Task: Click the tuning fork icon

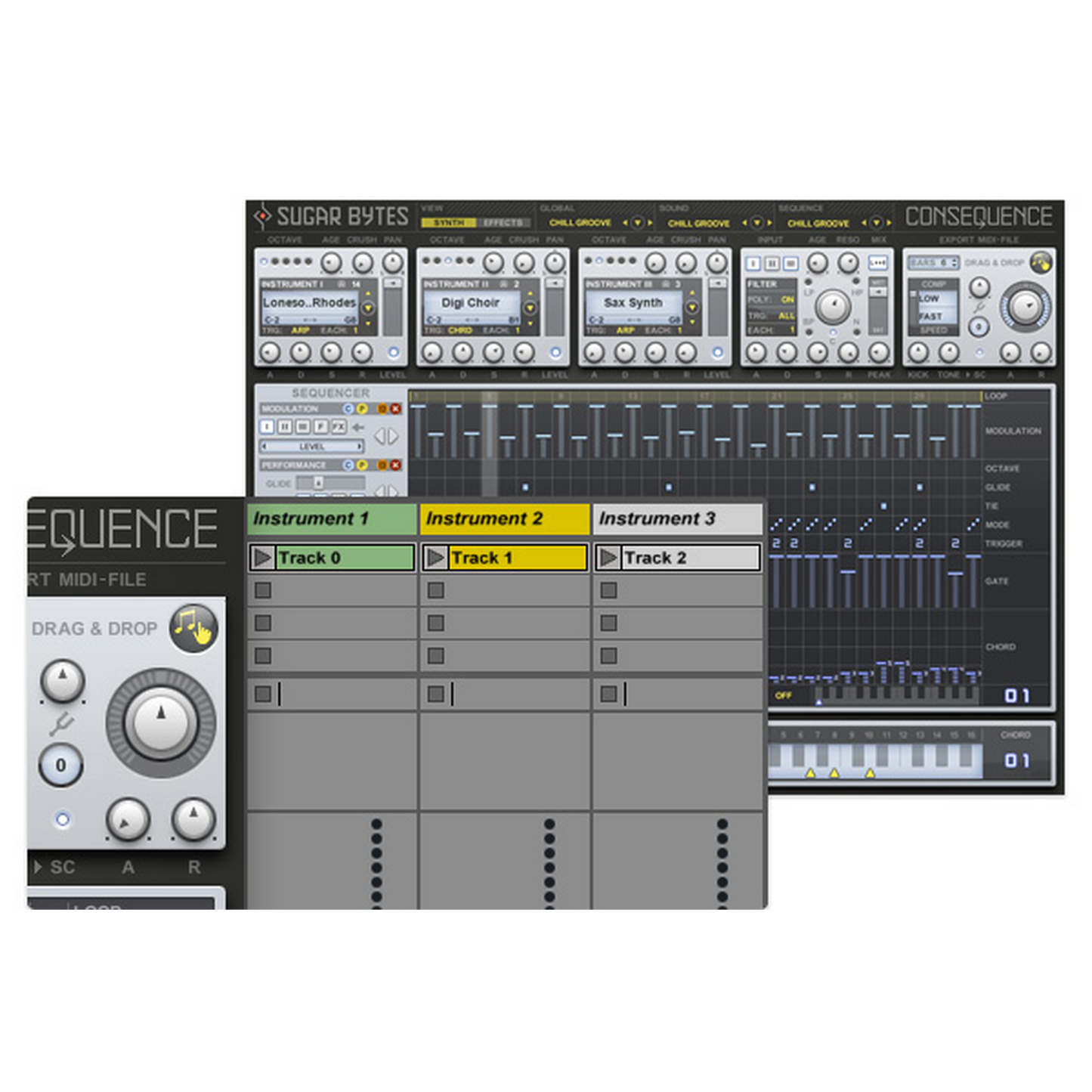Action: point(61,724)
